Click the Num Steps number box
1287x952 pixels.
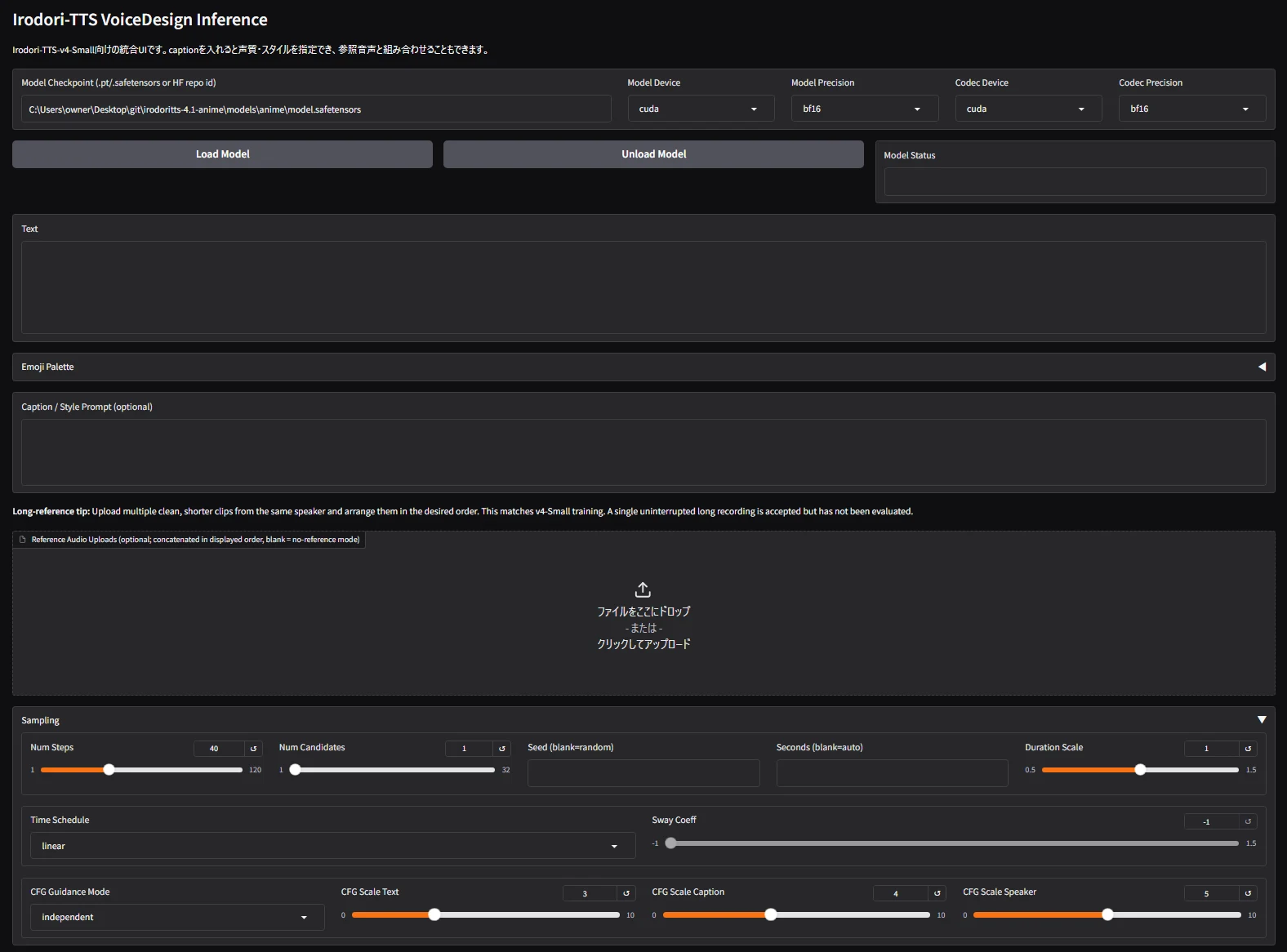[x=219, y=749]
